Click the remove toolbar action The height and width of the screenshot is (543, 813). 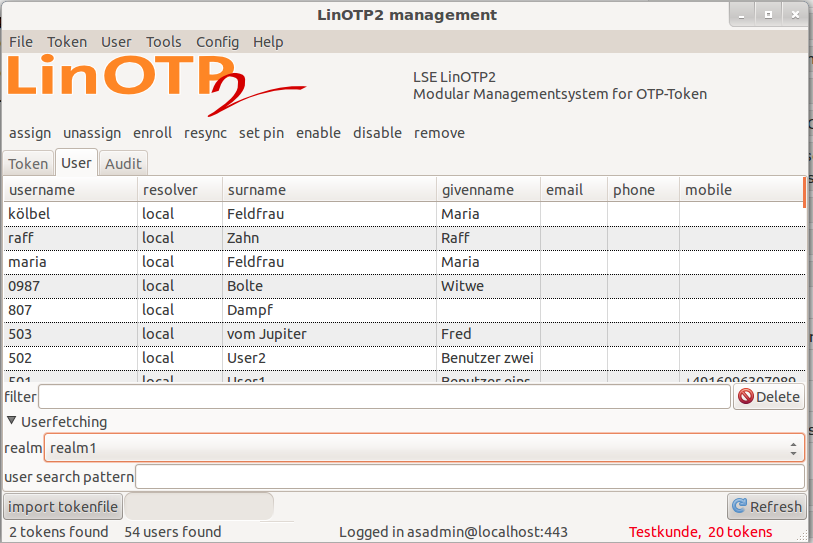tap(439, 133)
